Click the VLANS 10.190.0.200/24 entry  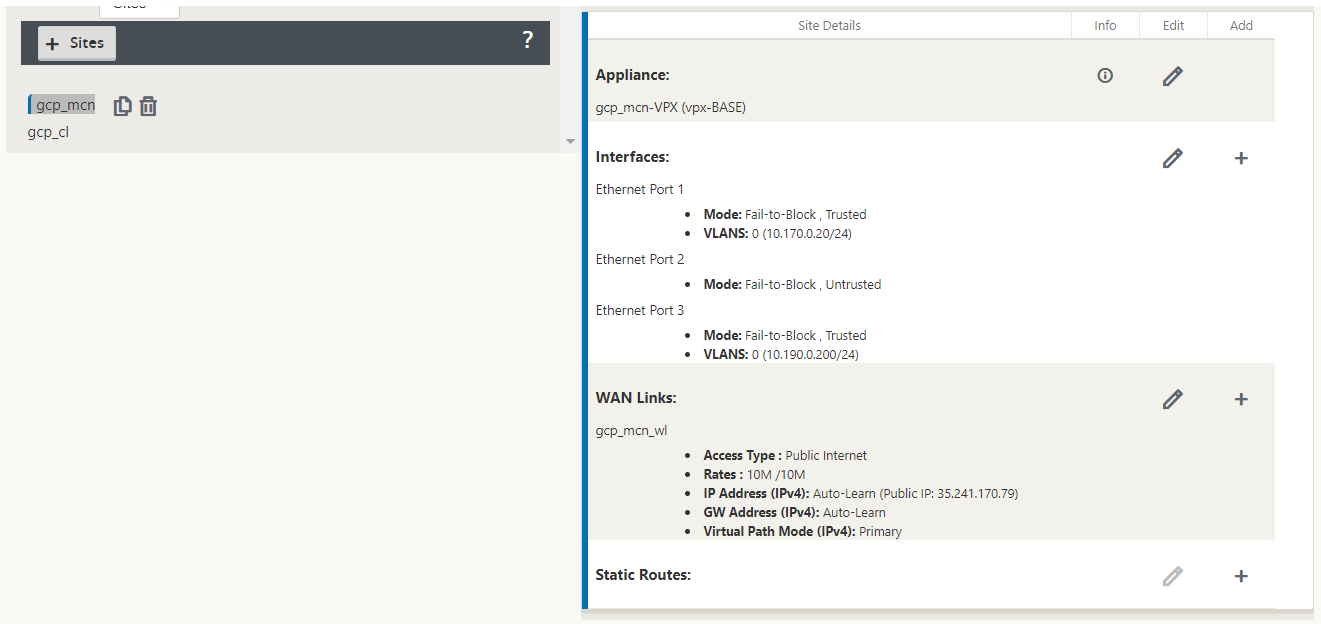781,354
